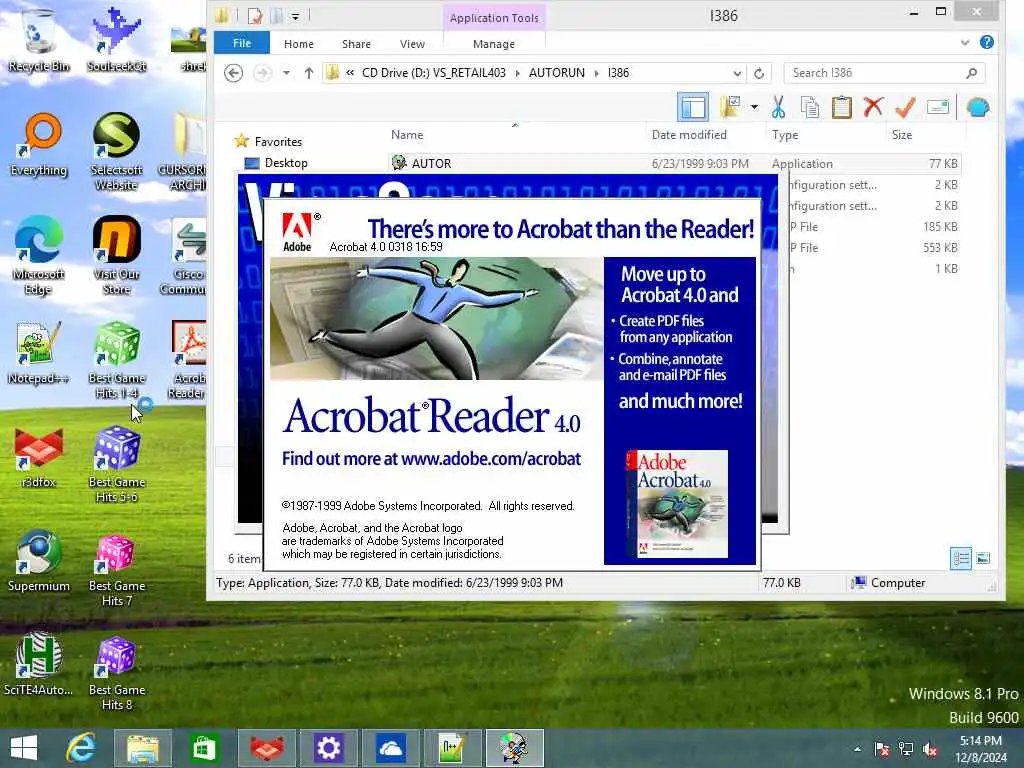Click the New folder icon in quick access toolbar

(x=276, y=15)
